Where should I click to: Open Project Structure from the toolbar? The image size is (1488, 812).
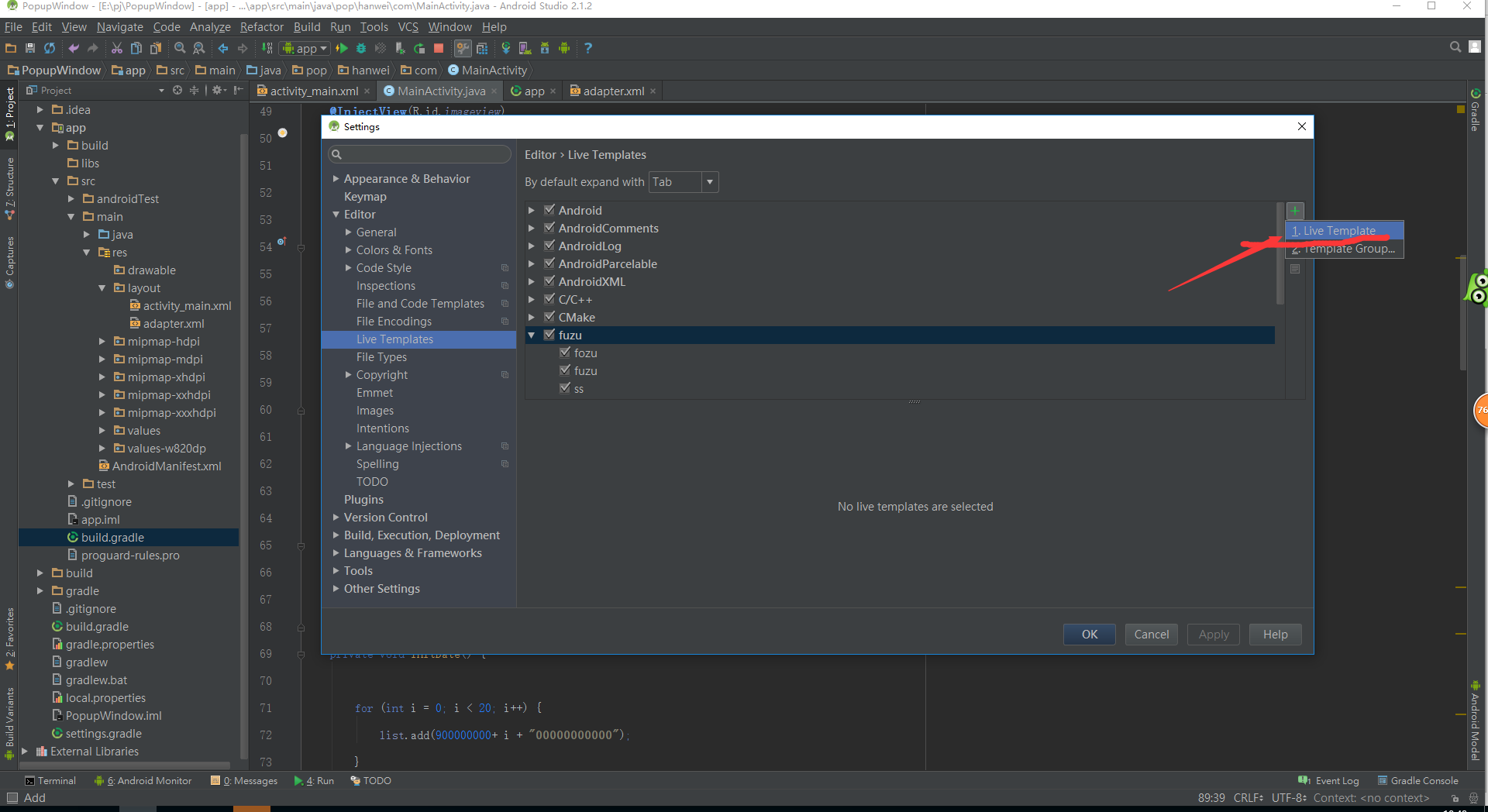[482, 48]
